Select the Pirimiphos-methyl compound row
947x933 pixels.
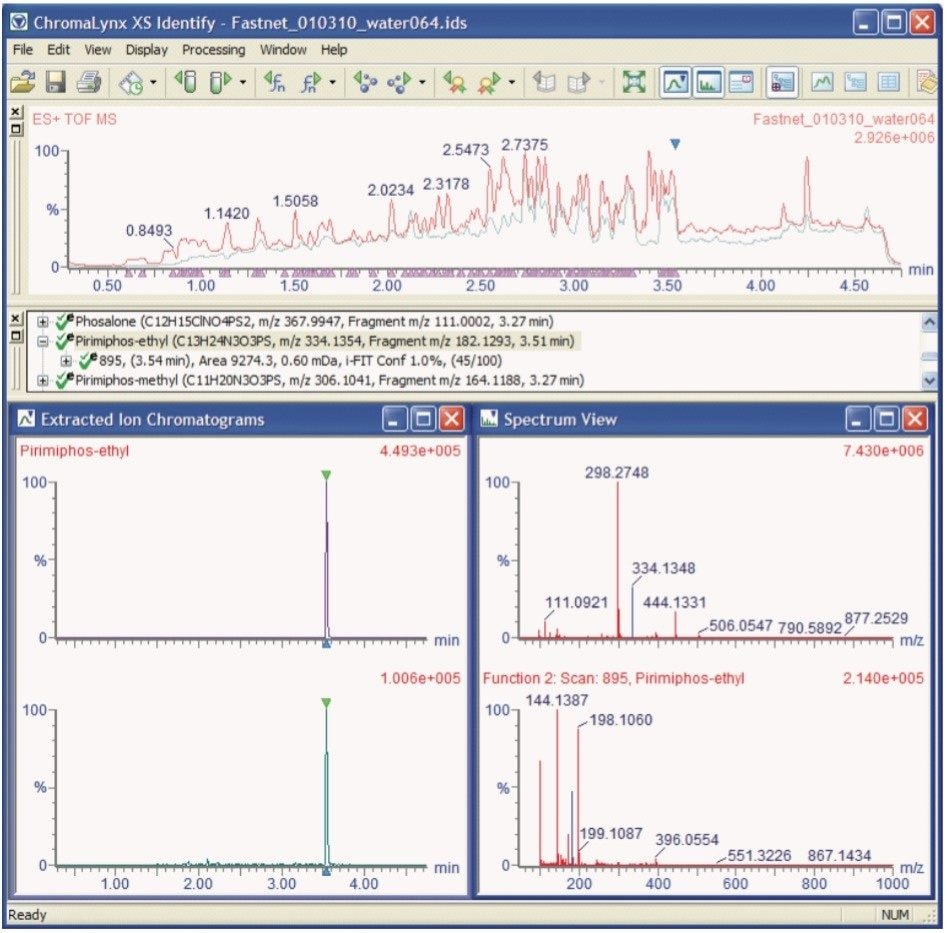coord(329,380)
